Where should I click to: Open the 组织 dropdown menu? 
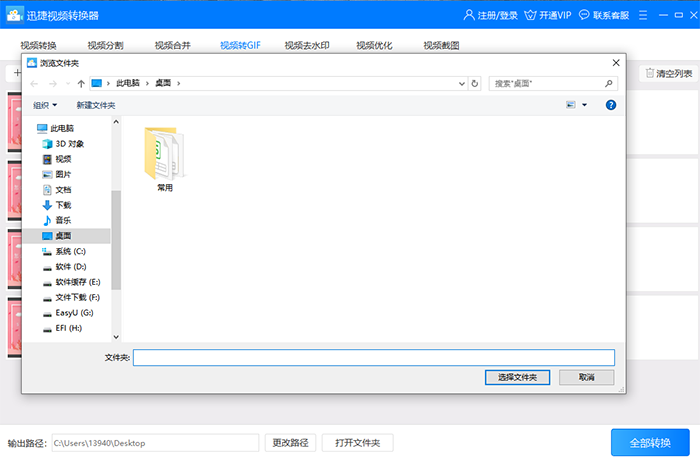pos(45,105)
